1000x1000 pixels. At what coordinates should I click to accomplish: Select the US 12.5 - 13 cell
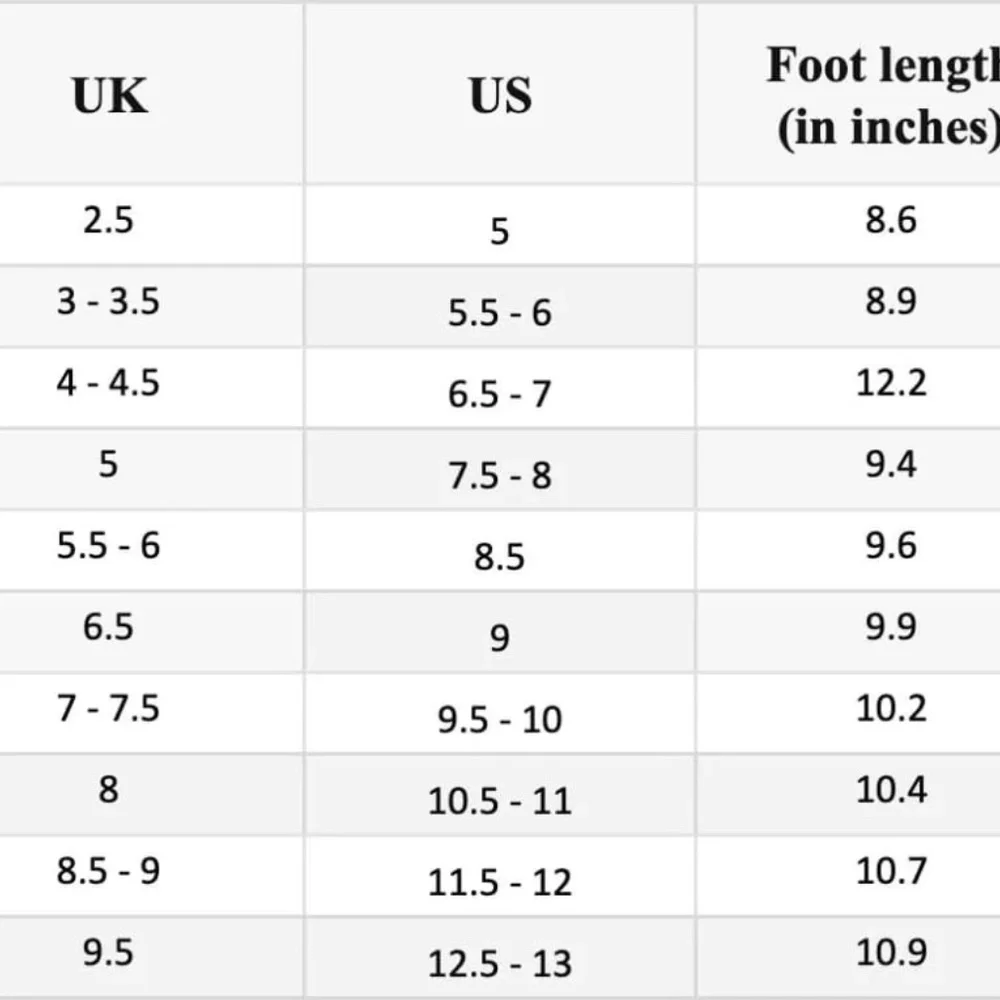(499, 964)
